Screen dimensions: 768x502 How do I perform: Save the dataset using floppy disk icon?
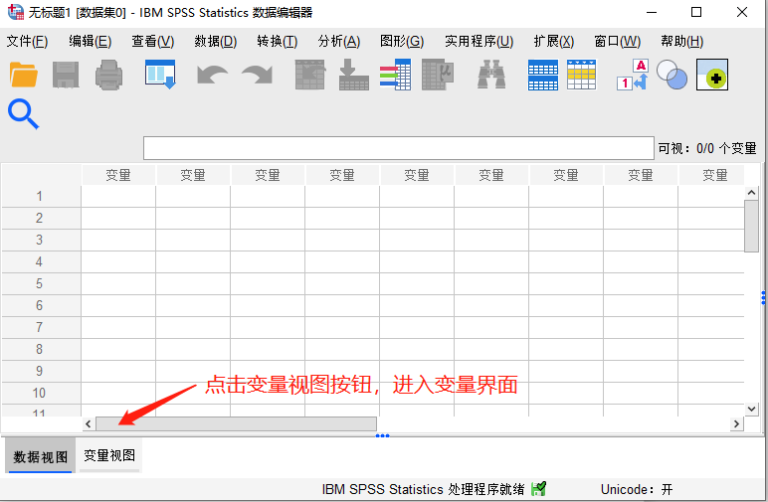[x=66, y=75]
